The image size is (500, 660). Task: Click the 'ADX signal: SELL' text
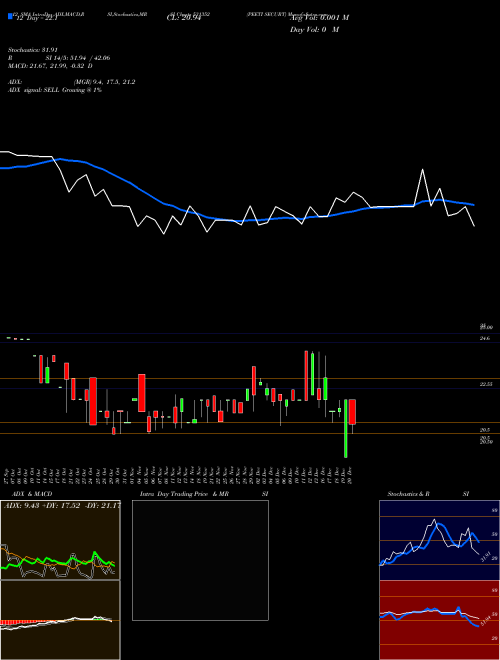(x=34, y=90)
